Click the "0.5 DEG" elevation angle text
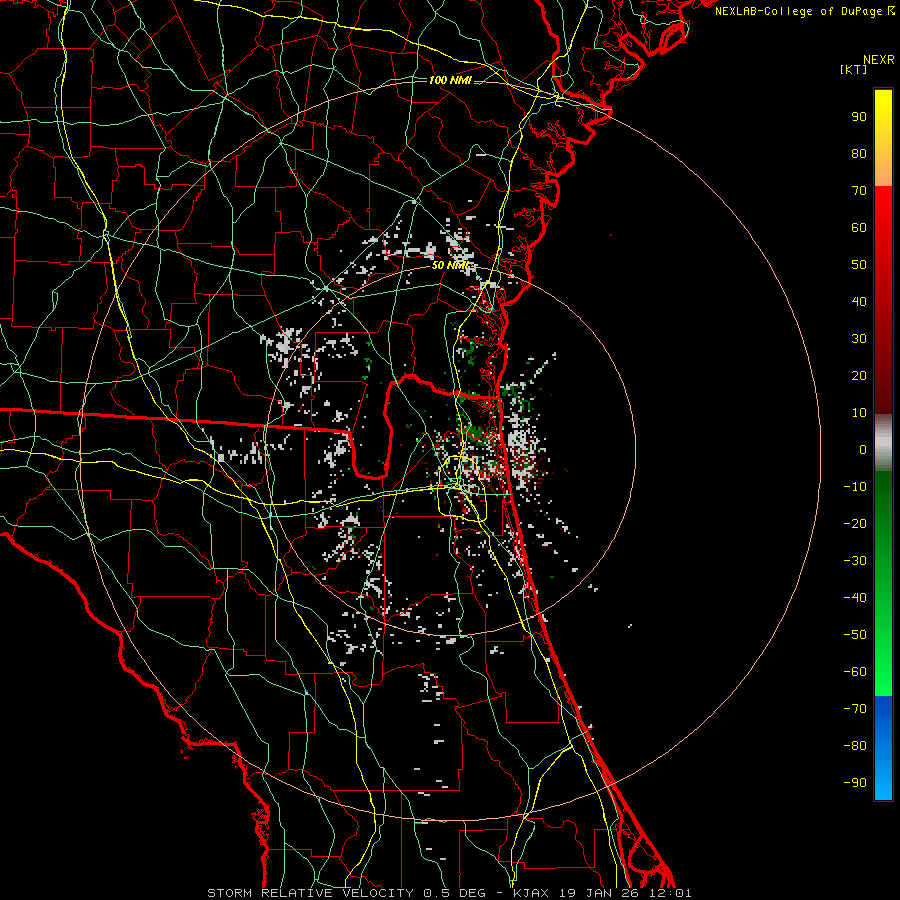 (x=455, y=893)
